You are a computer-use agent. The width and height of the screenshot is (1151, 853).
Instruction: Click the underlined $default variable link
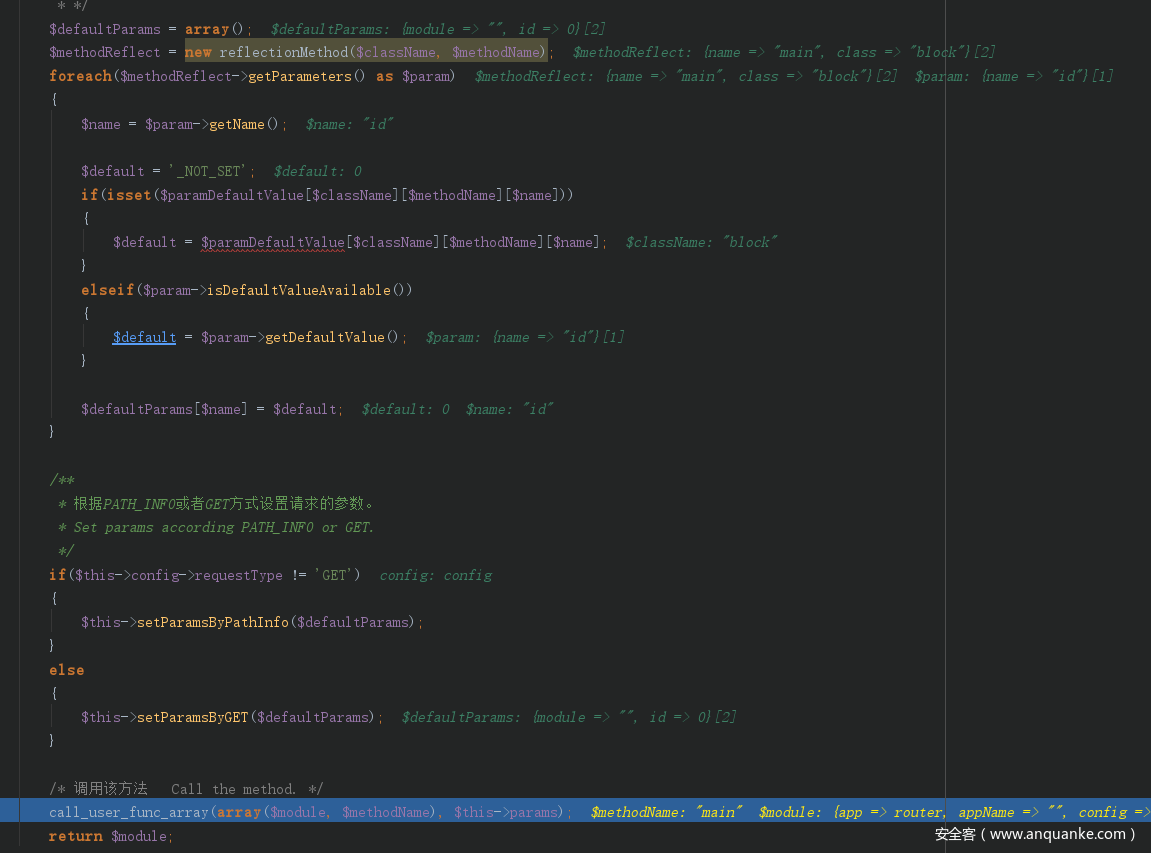tap(144, 337)
